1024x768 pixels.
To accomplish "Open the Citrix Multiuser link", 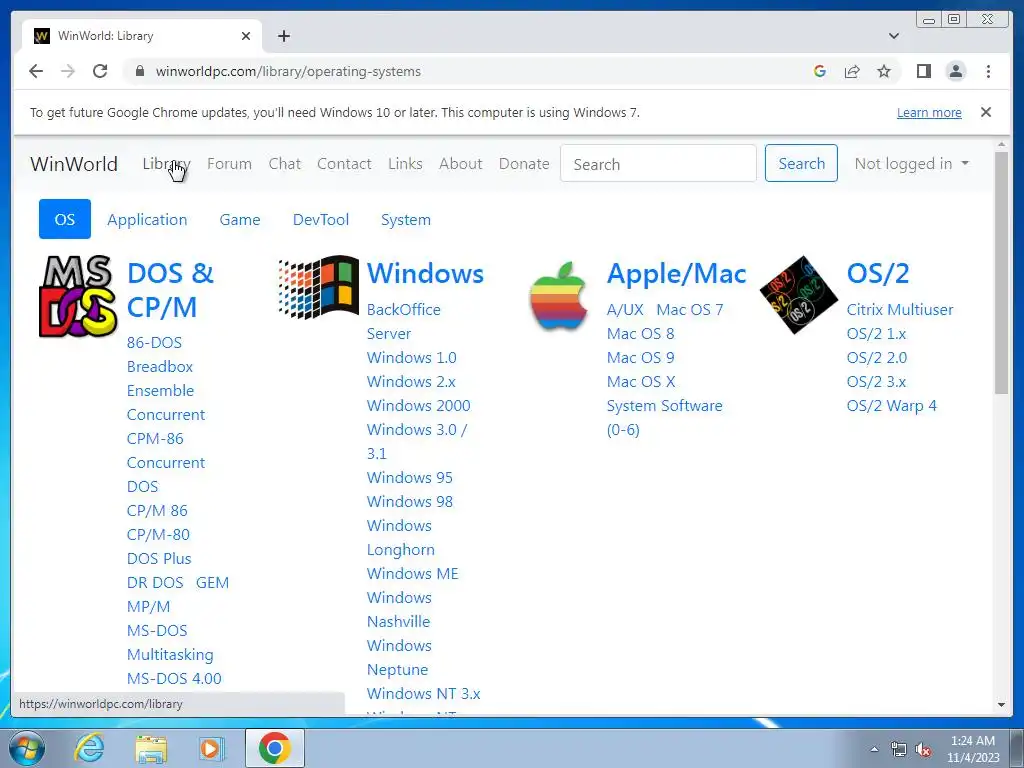I will [x=900, y=310].
